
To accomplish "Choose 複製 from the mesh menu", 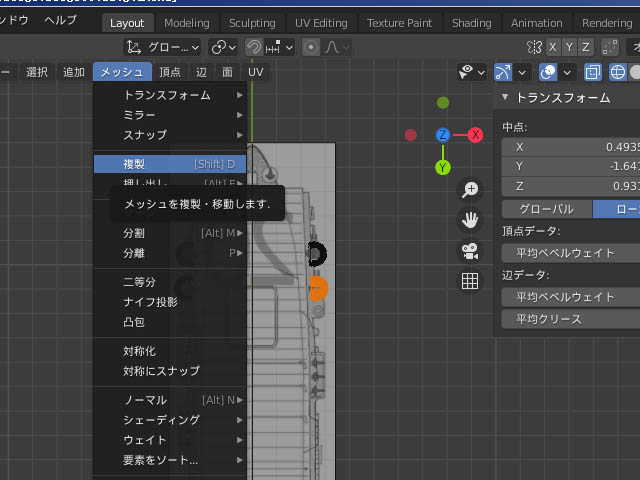I will point(170,164).
